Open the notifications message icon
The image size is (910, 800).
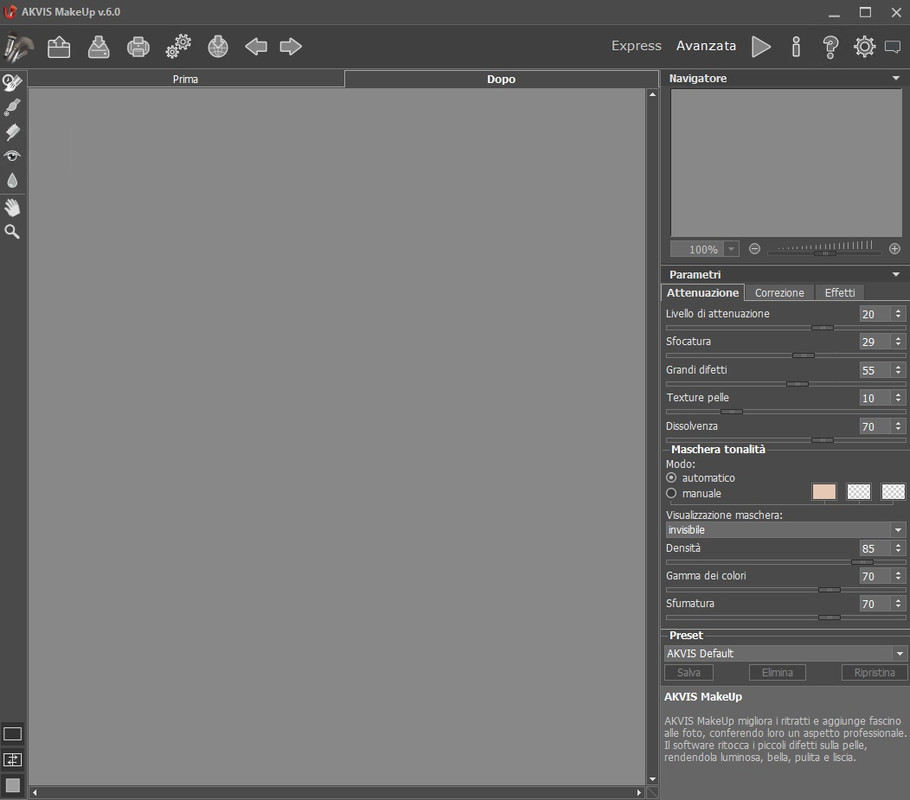[x=893, y=47]
